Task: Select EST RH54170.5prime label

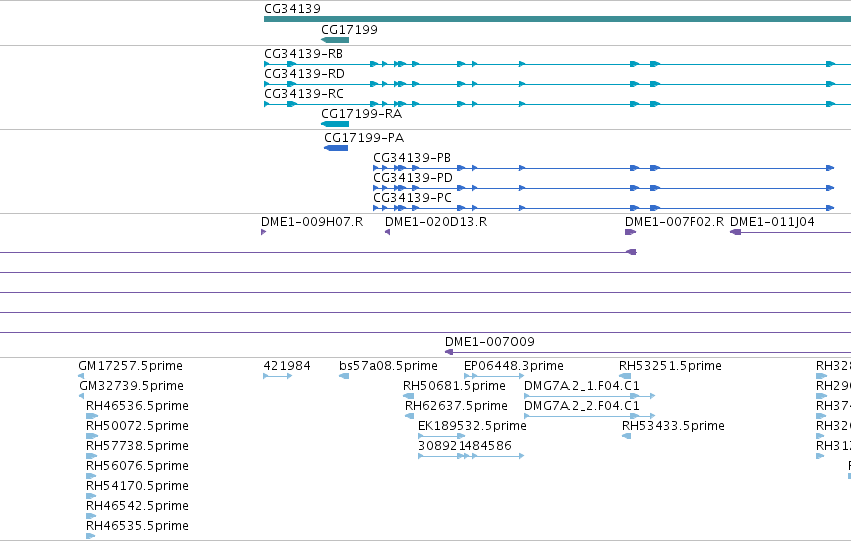Action: [137, 486]
